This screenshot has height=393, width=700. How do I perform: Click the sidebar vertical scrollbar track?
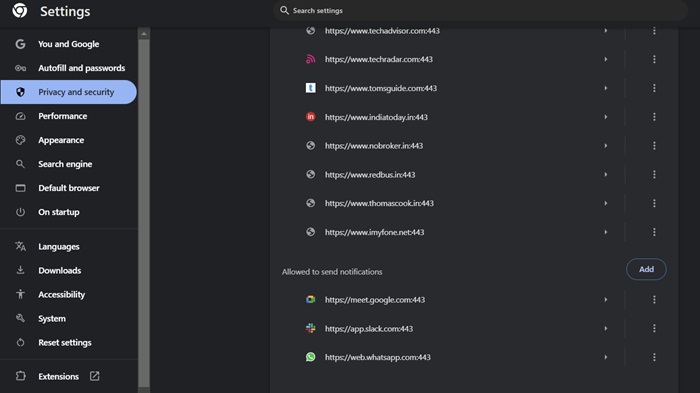click(144, 213)
